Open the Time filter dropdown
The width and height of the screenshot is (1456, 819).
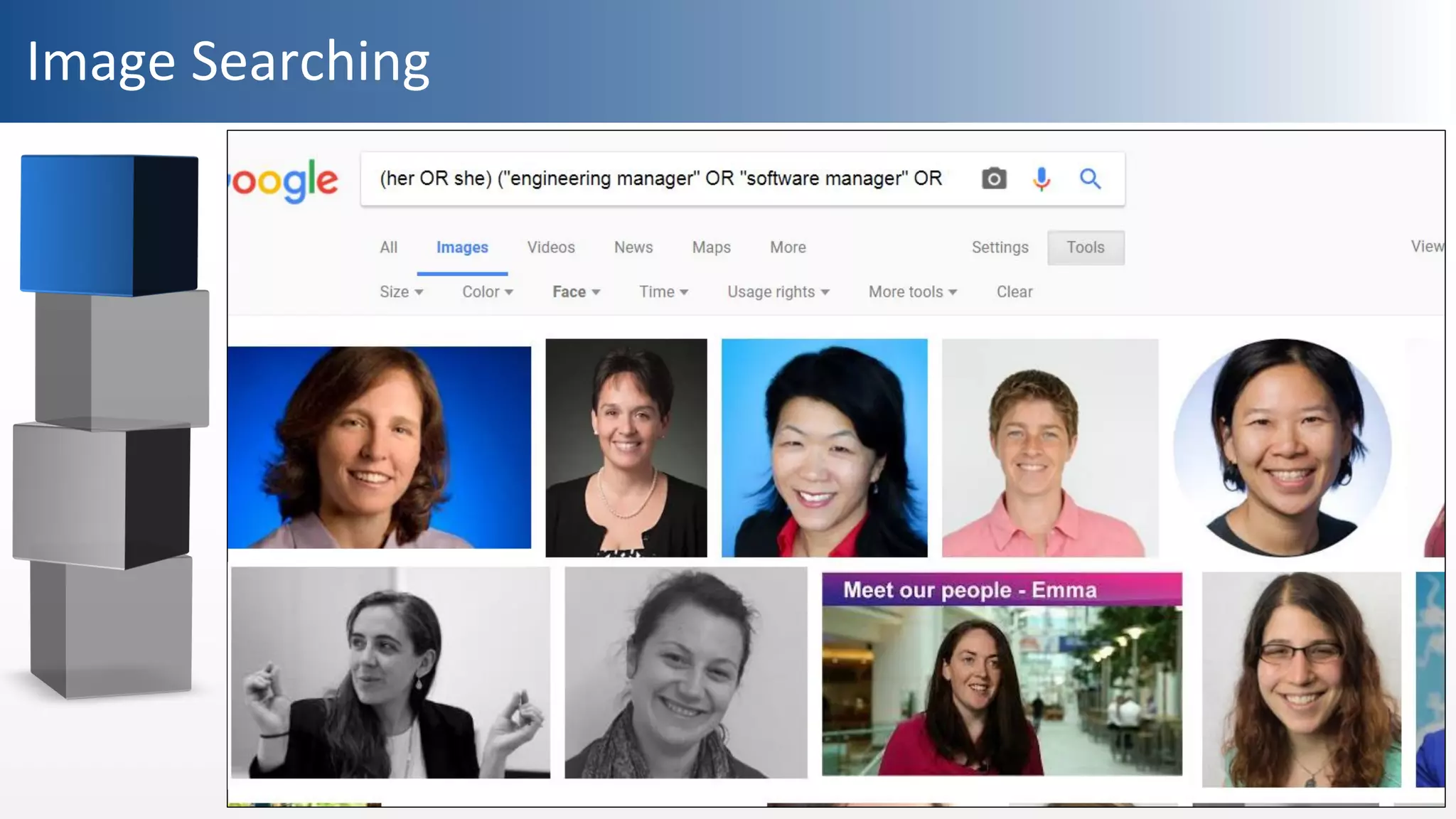663,292
